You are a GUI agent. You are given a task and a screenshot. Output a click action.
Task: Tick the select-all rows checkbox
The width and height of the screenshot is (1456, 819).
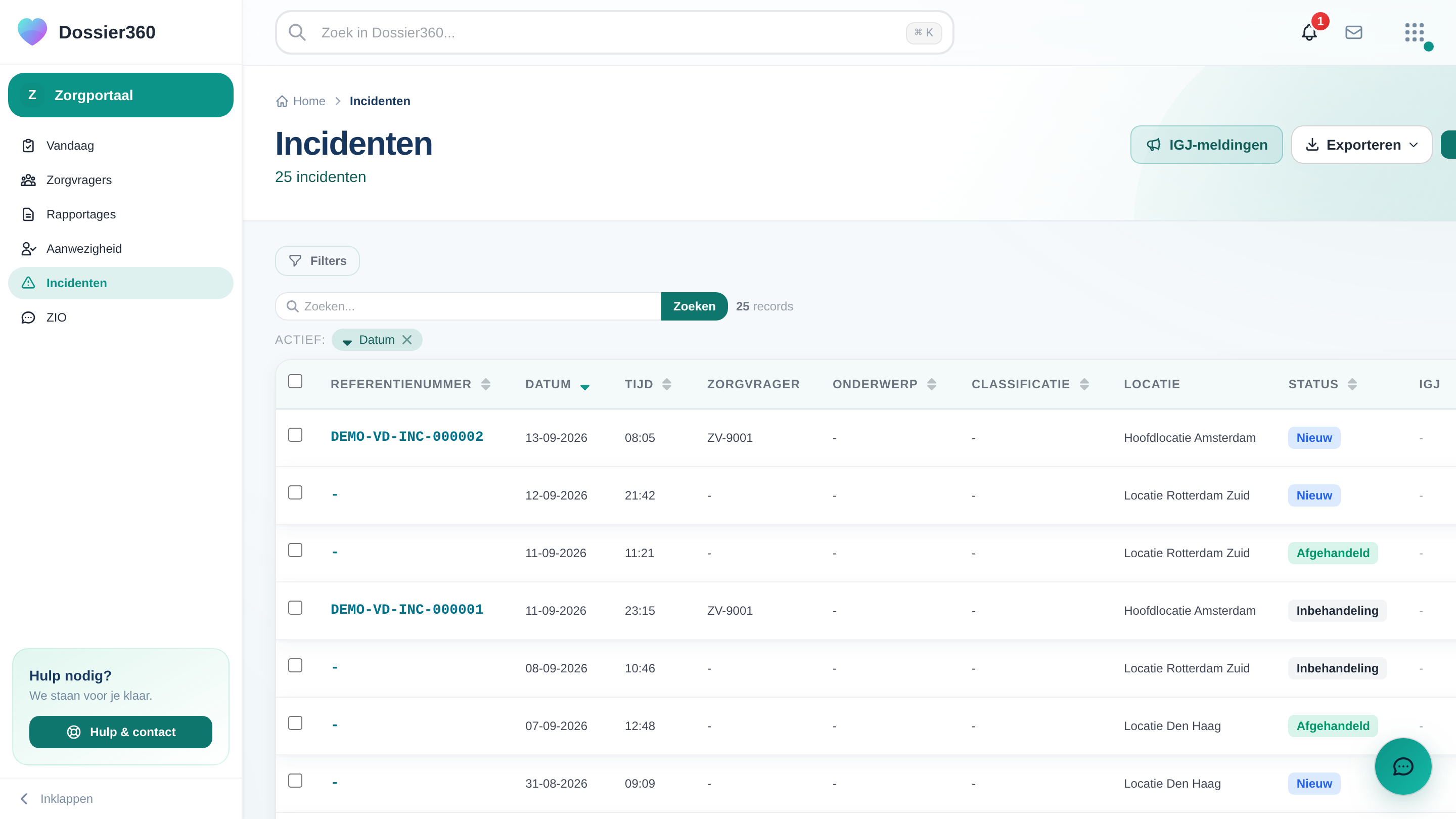click(295, 382)
